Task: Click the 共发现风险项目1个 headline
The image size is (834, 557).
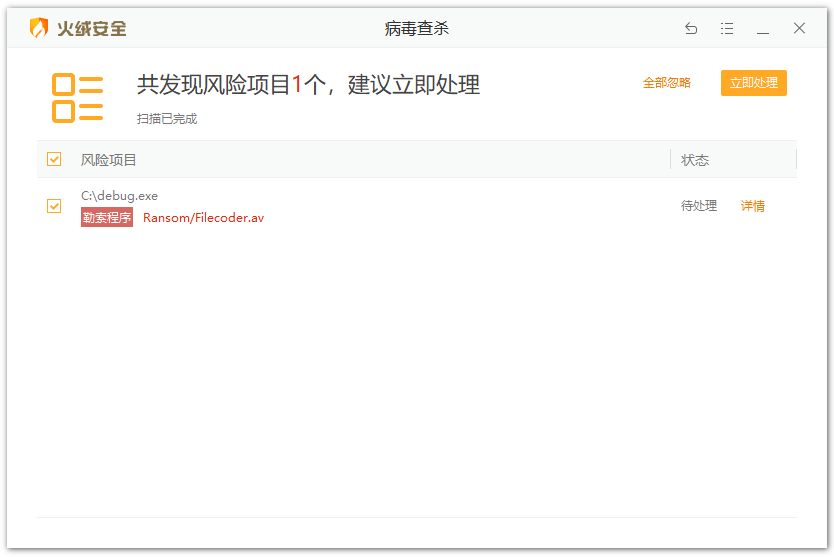Action: [x=308, y=85]
